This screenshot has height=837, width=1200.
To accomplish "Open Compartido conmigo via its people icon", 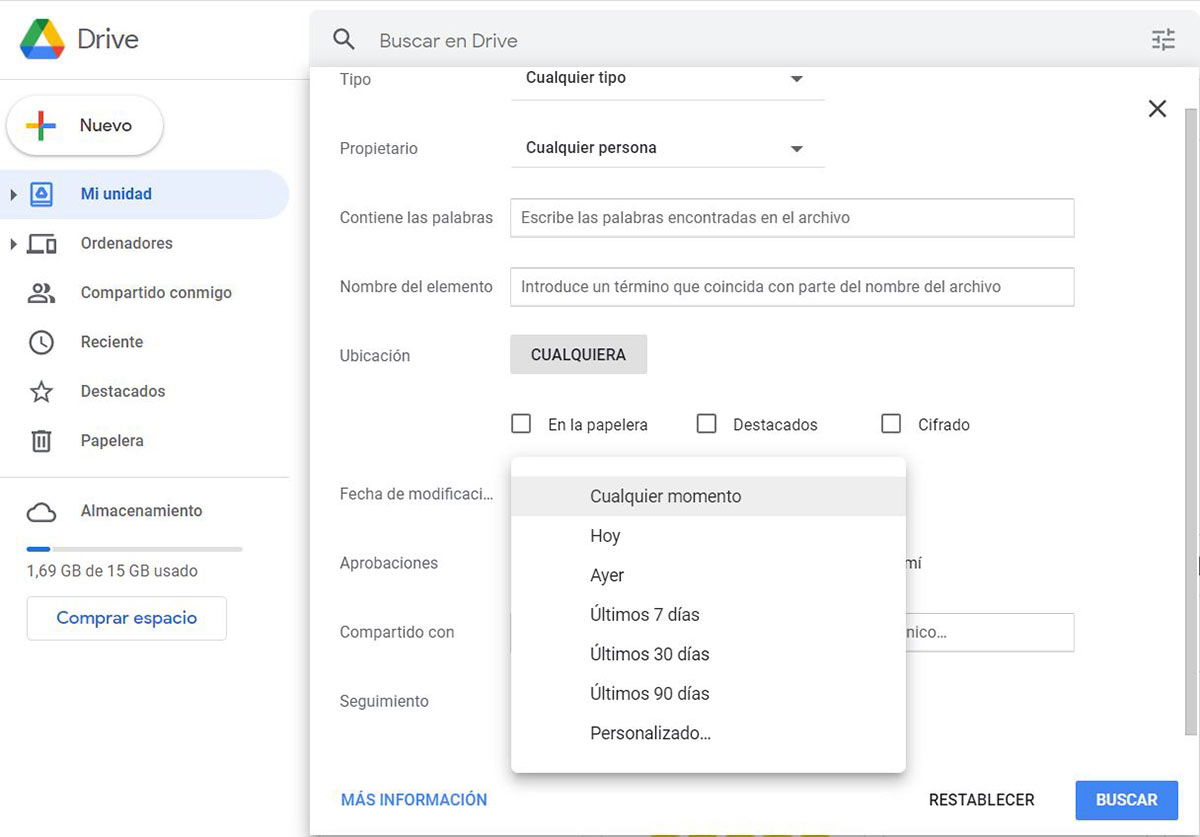I will (41, 292).
